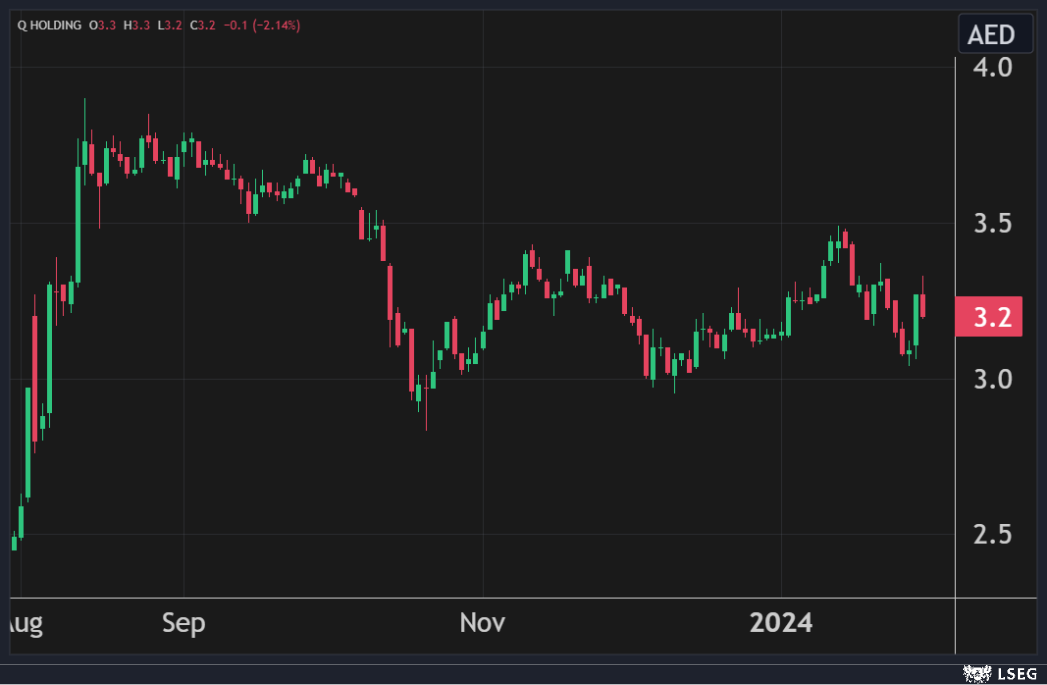The height and width of the screenshot is (685, 1047).
Task: Open the AED currency selector
Action: tap(990, 36)
